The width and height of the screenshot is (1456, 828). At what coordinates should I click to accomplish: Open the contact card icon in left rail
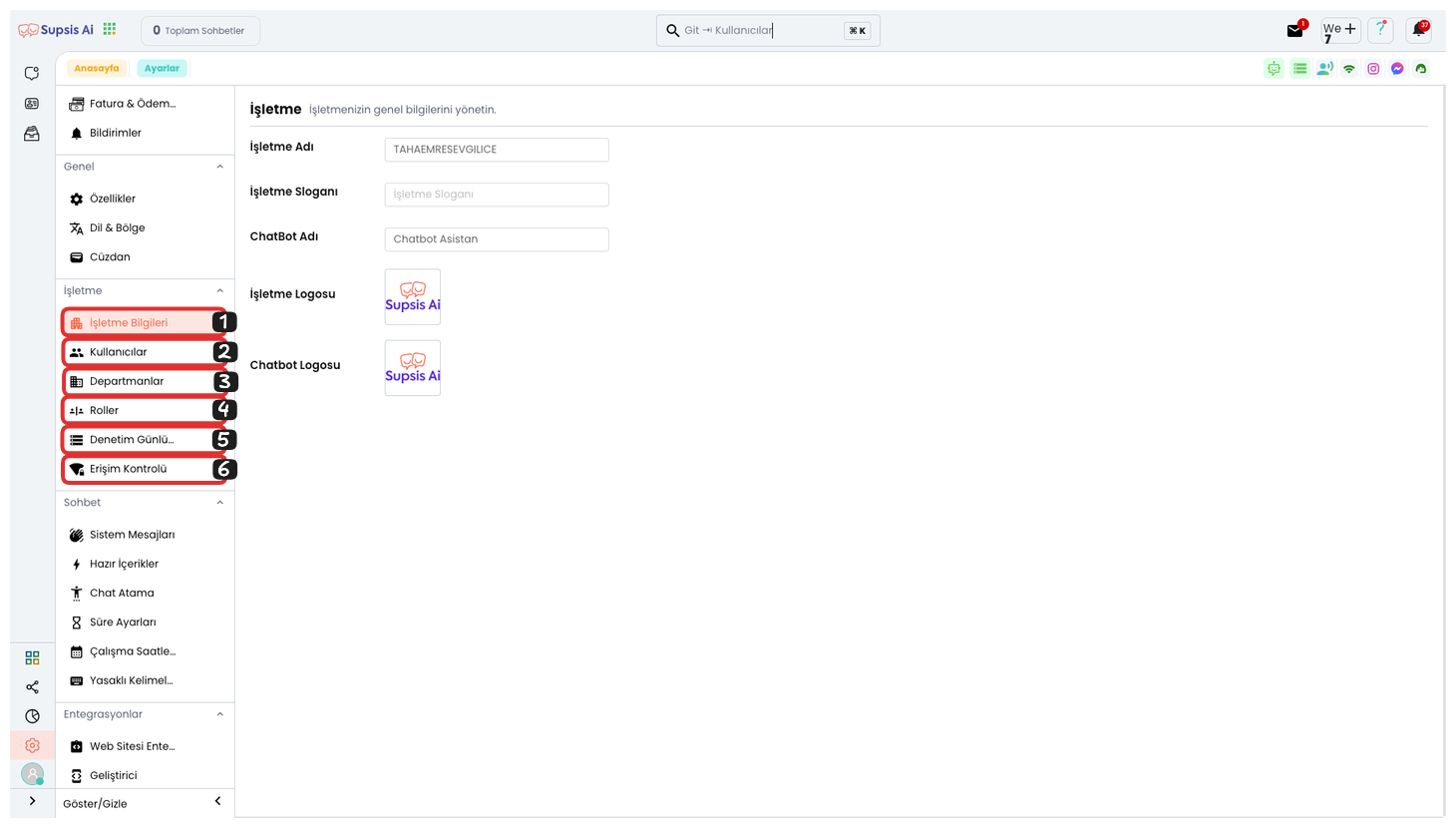point(32,104)
